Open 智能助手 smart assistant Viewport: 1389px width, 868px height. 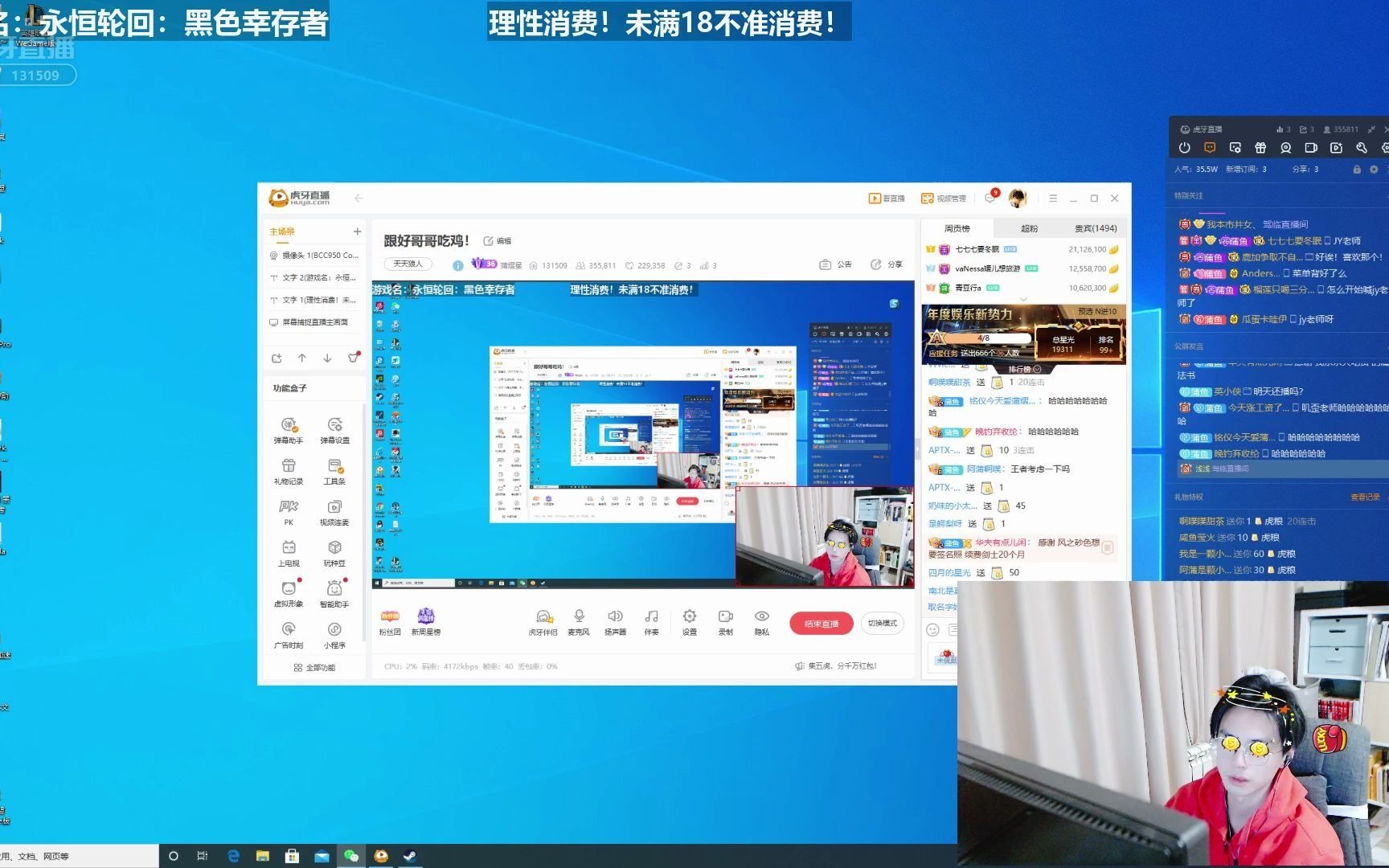(x=334, y=595)
